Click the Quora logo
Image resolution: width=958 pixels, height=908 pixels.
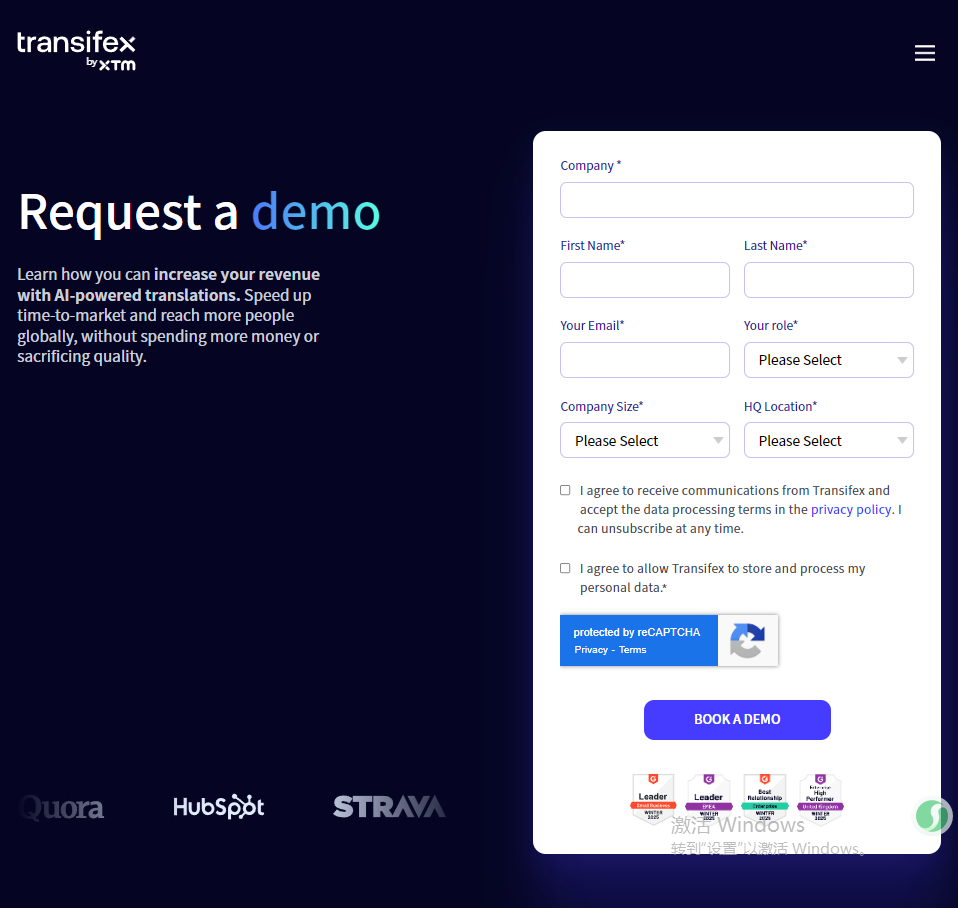click(x=62, y=808)
